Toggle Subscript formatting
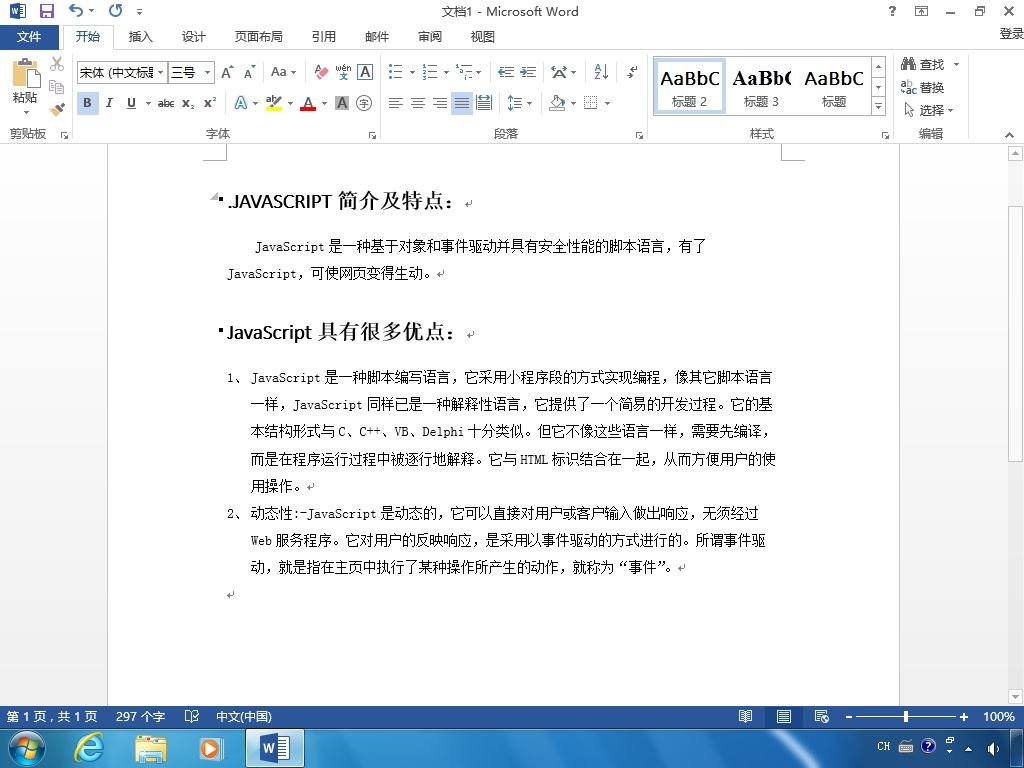This screenshot has height=768, width=1024. click(188, 103)
